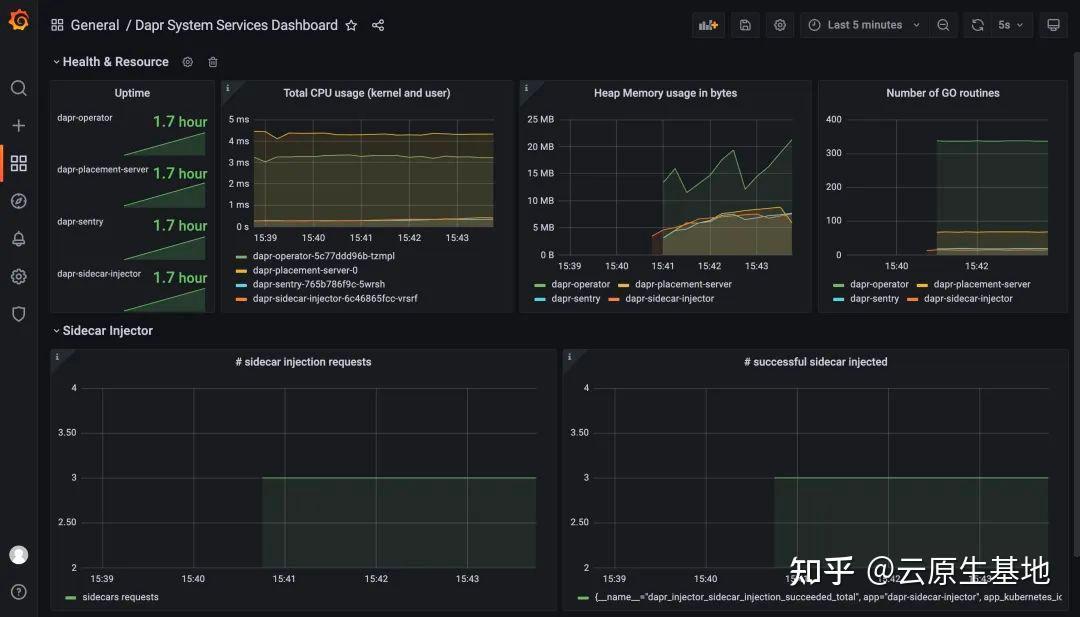This screenshot has width=1080, height=617.
Task: Click the General breadcrumb link
Action: tap(95, 25)
